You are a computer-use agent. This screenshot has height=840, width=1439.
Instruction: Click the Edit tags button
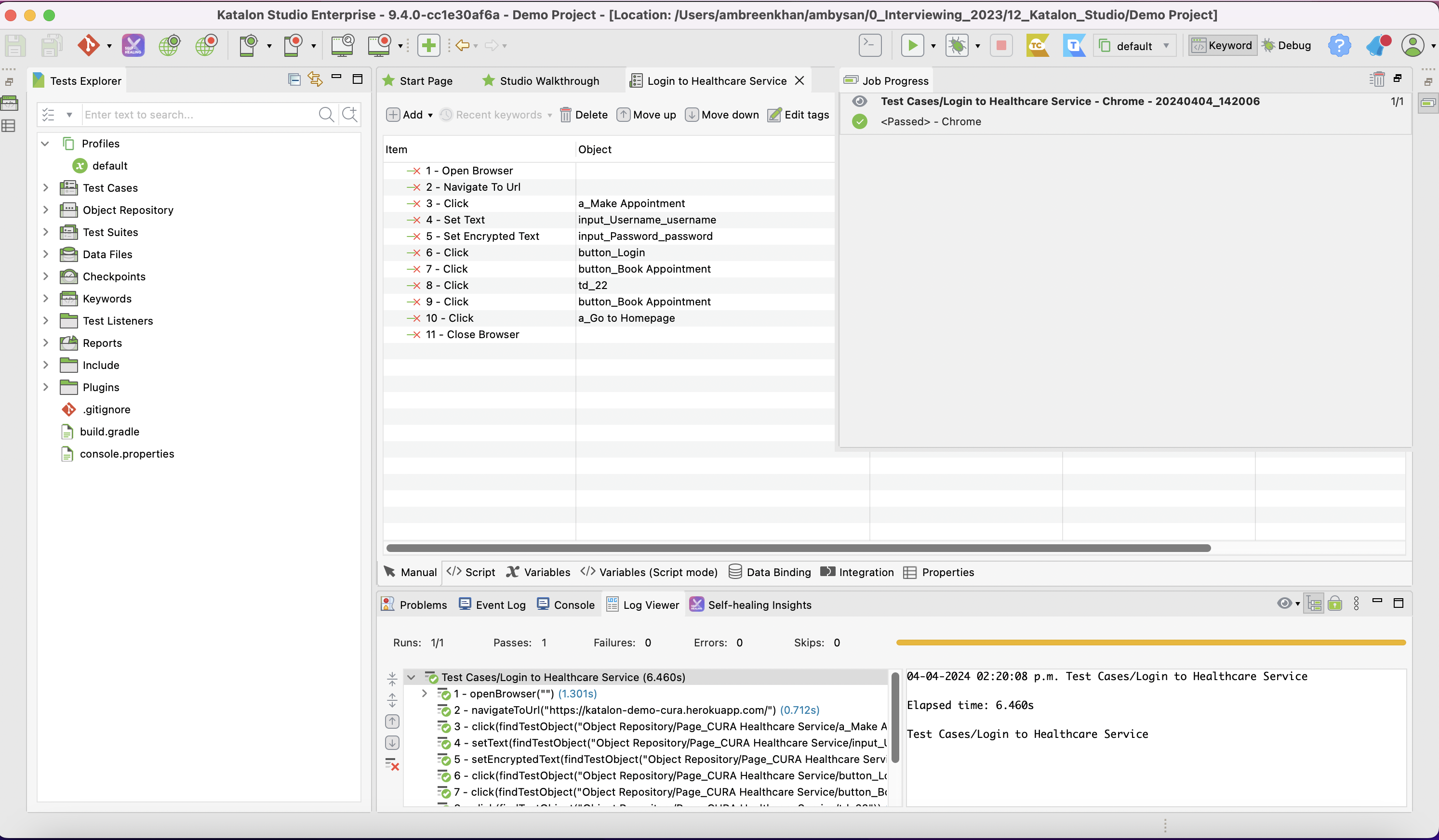pos(799,115)
